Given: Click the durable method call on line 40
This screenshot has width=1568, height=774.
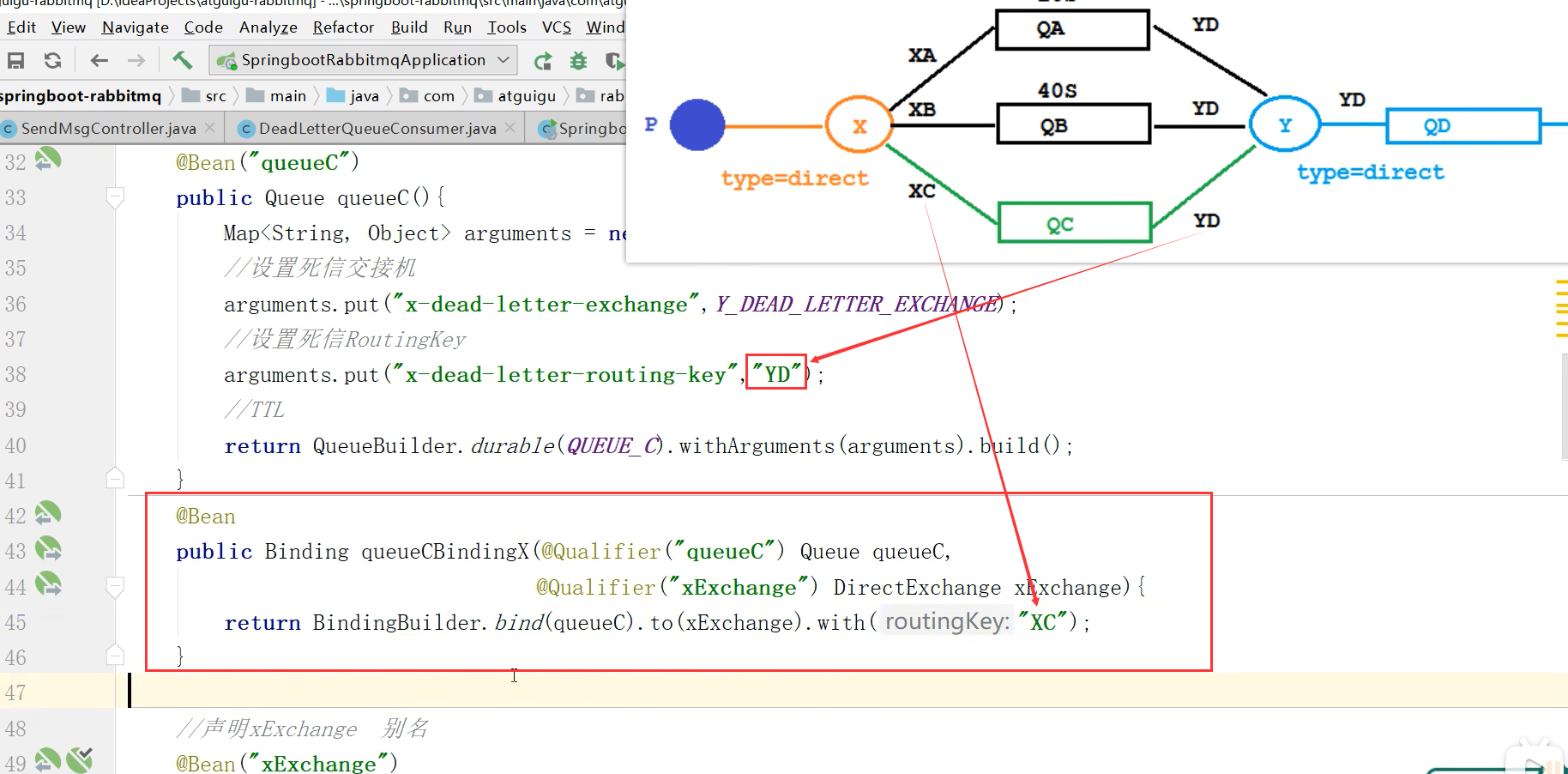Looking at the screenshot, I should point(513,445).
